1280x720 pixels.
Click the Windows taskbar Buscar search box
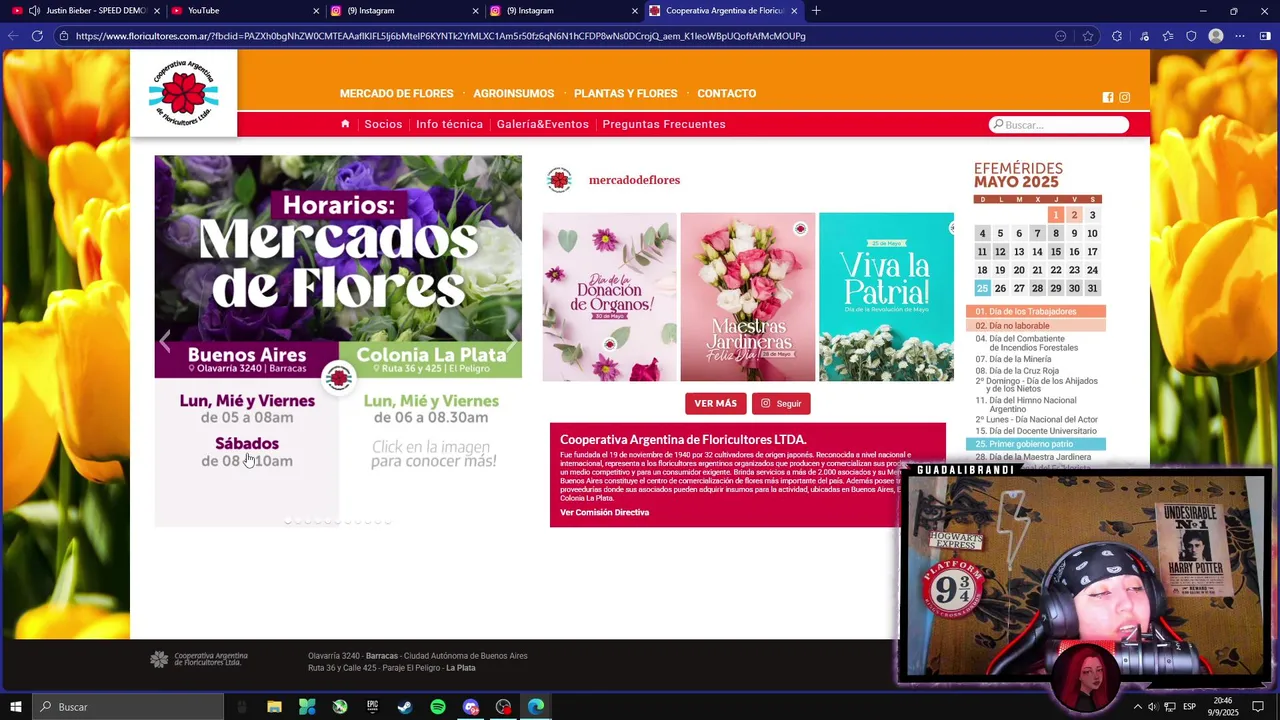click(x=128, y=707)
